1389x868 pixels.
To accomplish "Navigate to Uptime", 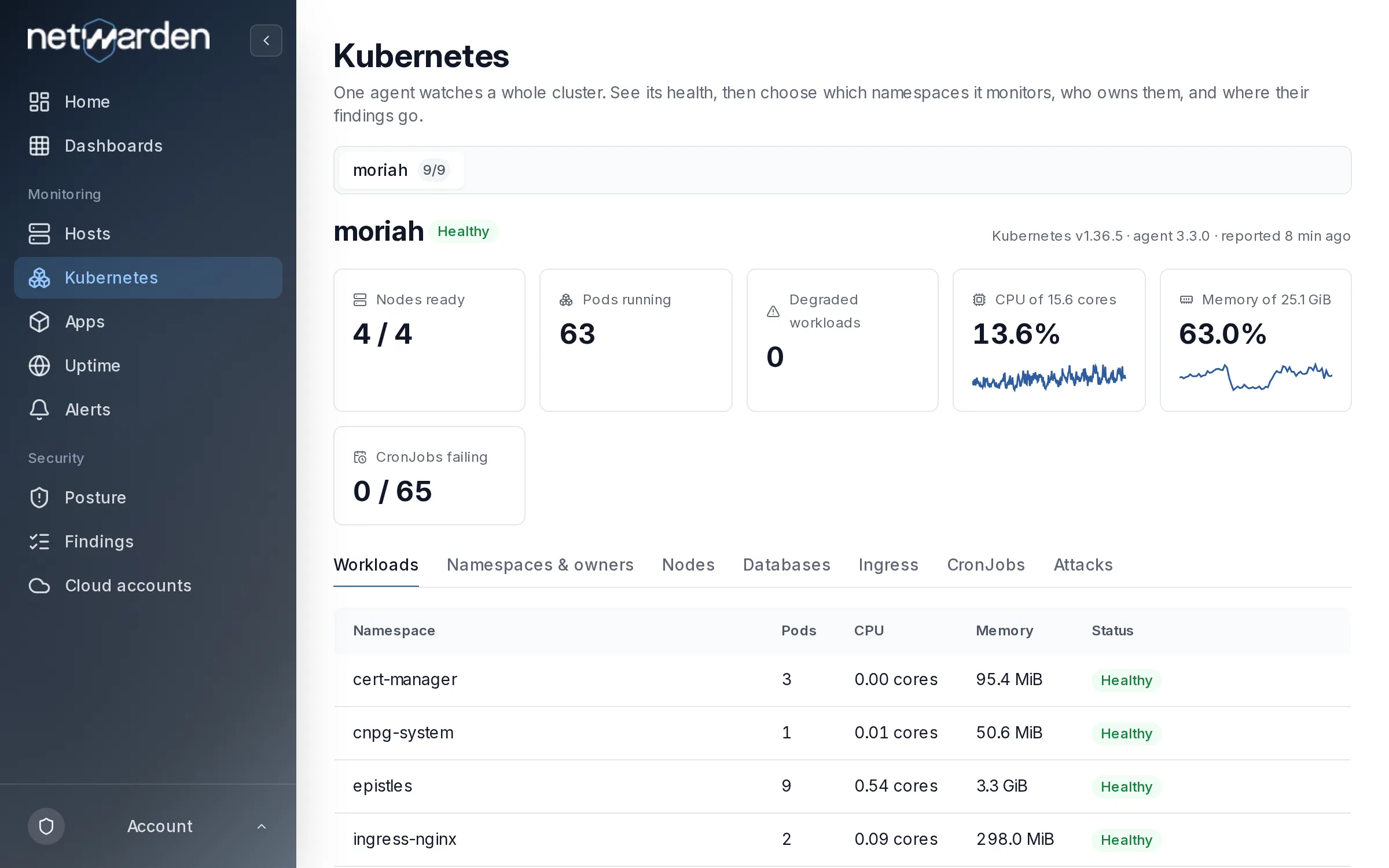I will [93, 366].
